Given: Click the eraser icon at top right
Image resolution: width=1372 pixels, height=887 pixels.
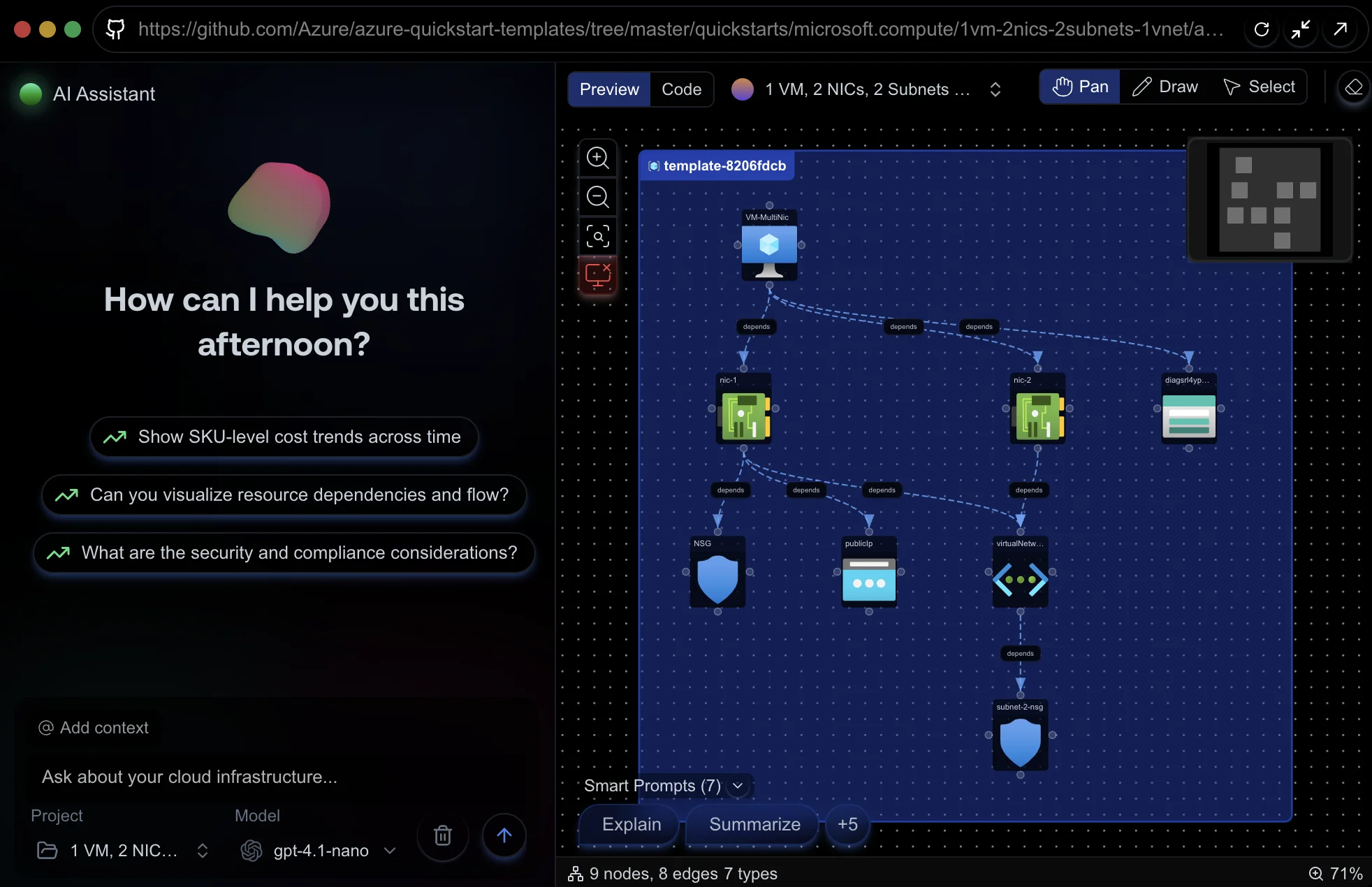Looking at the screenshot, I should (1354, 87).
